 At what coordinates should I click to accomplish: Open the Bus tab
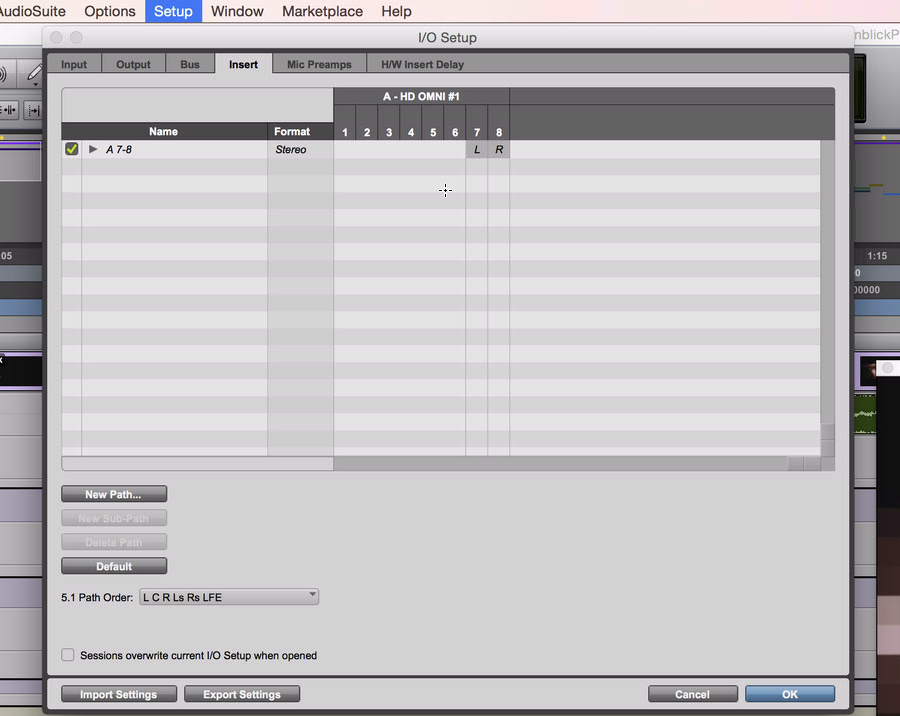click(x=190, y=65)
